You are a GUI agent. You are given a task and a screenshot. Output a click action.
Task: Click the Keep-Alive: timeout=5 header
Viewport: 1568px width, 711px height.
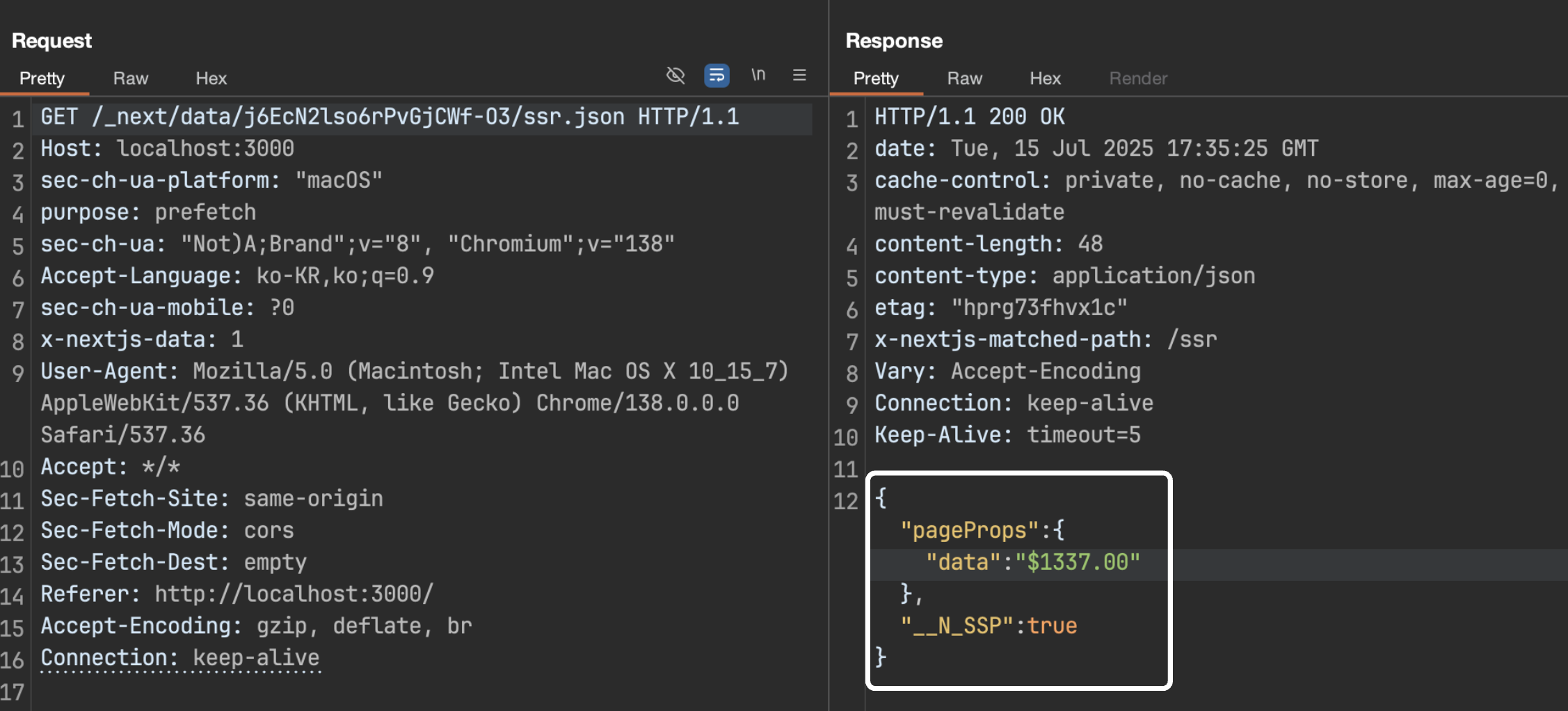(x=1008, y=436)
